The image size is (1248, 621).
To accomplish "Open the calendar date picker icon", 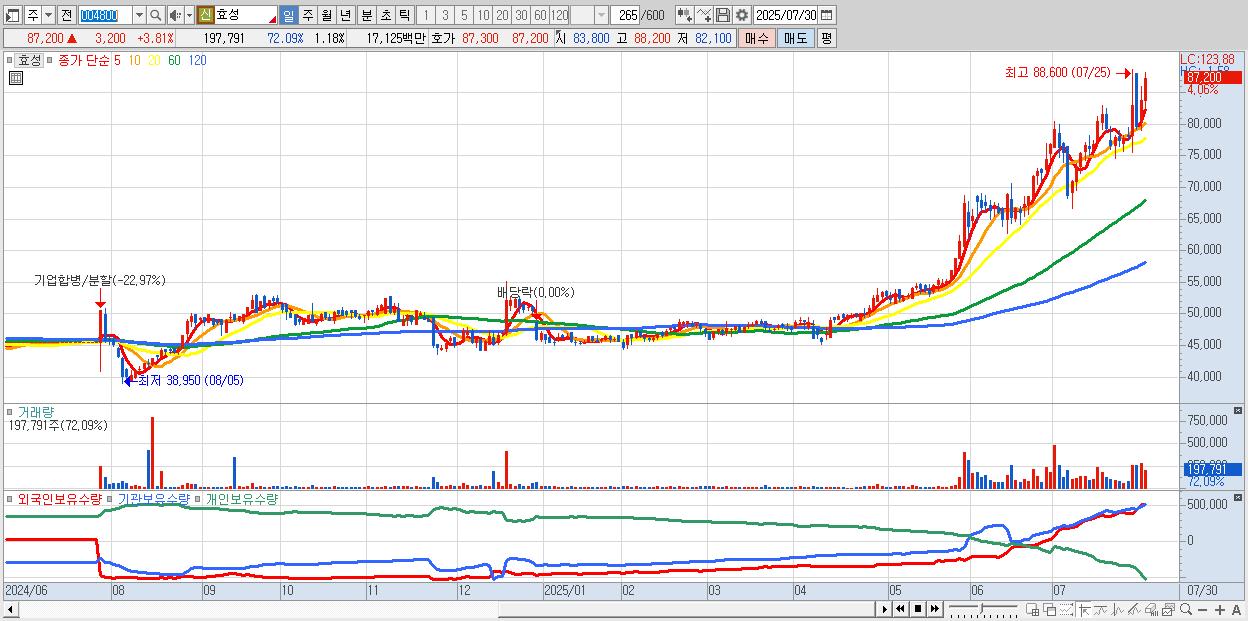I will coord(827,15).
